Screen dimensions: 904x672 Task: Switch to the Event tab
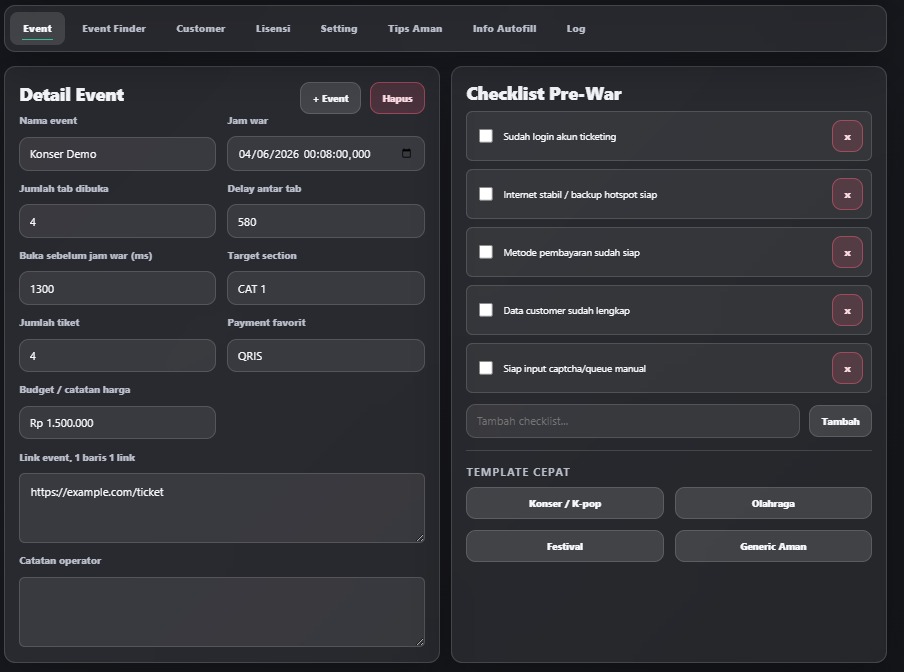click(x=37, y=28)
